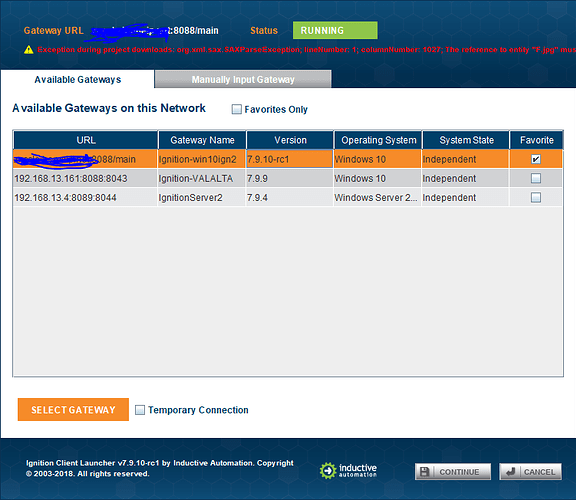This screenshot has width=576, height=500.
Task: Click the yellow warning triangle icon
Action: 29,50
